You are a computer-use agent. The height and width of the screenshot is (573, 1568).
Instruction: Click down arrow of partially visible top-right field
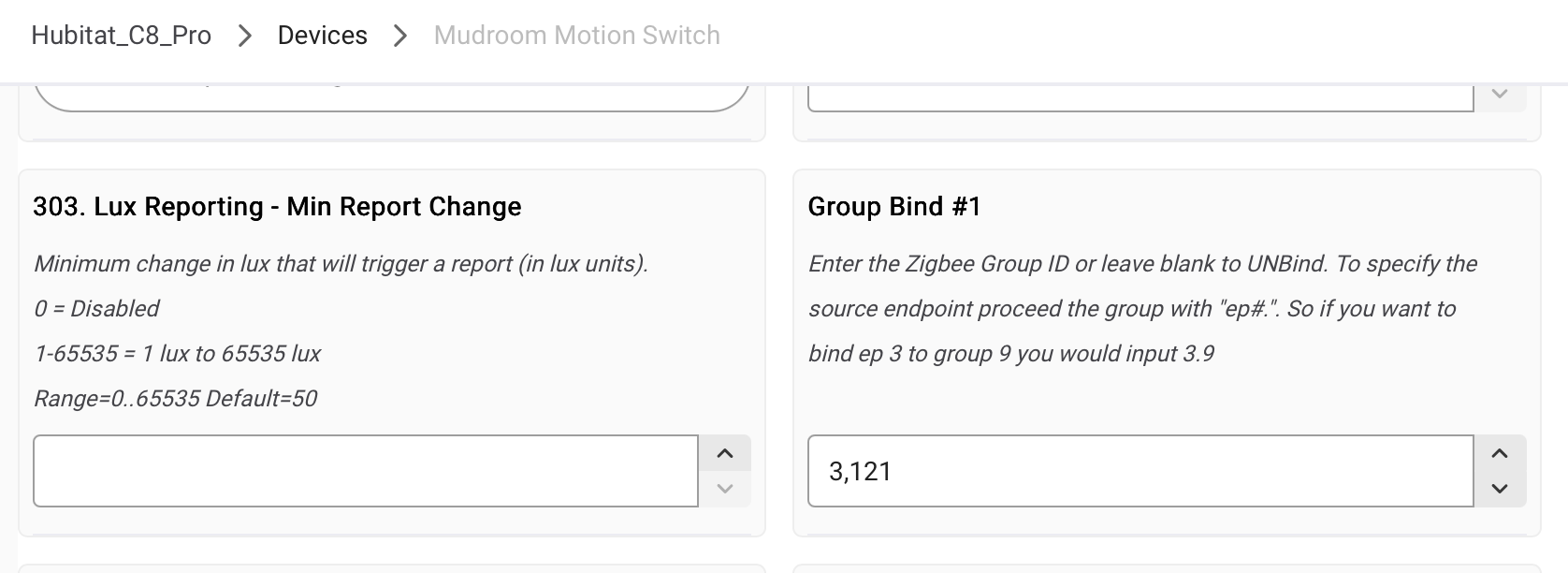(x=1500, y=95)
